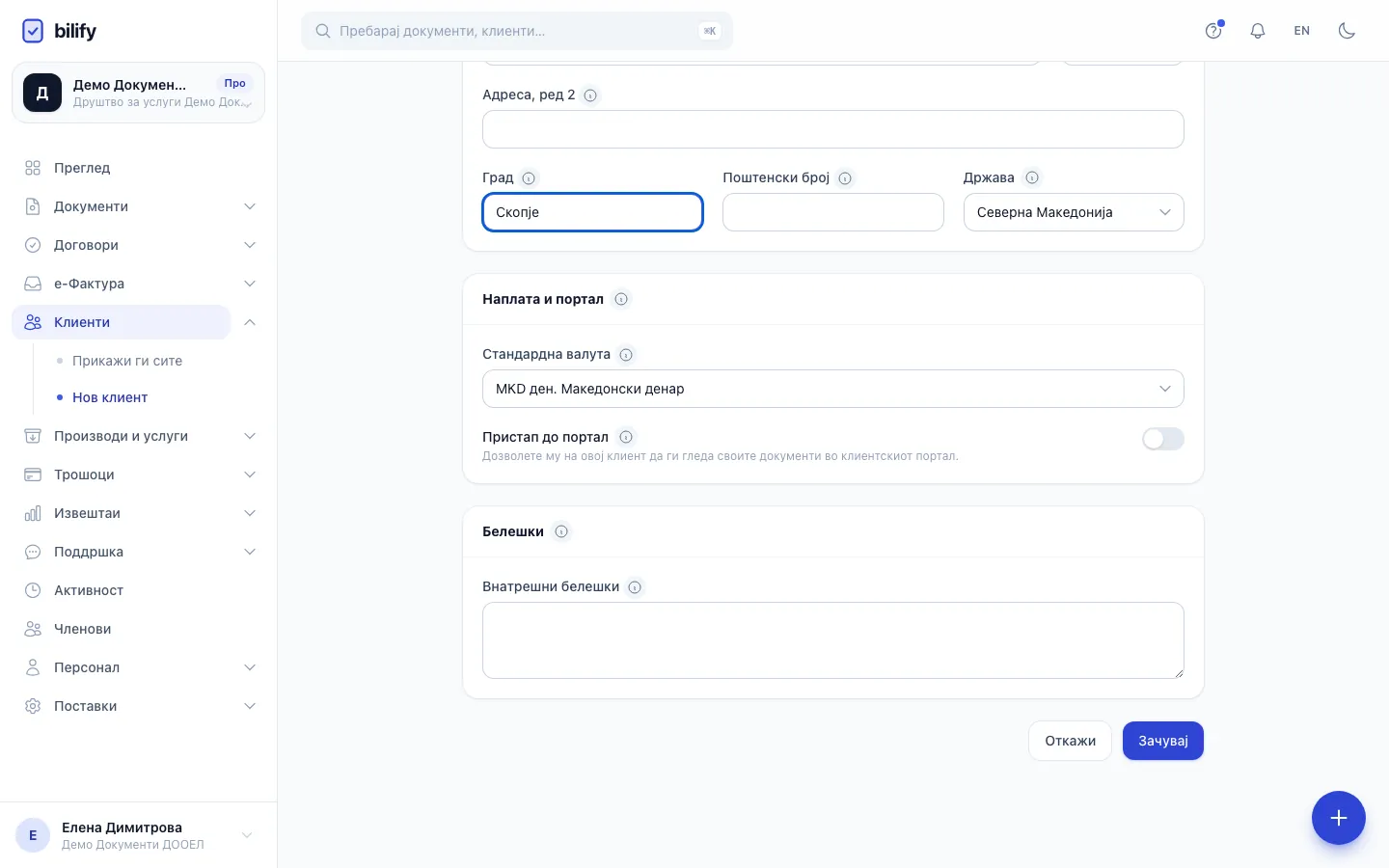Click the Преглед dashboard icon
Viewport: 1389px width, 868px height.
point(33,168)
